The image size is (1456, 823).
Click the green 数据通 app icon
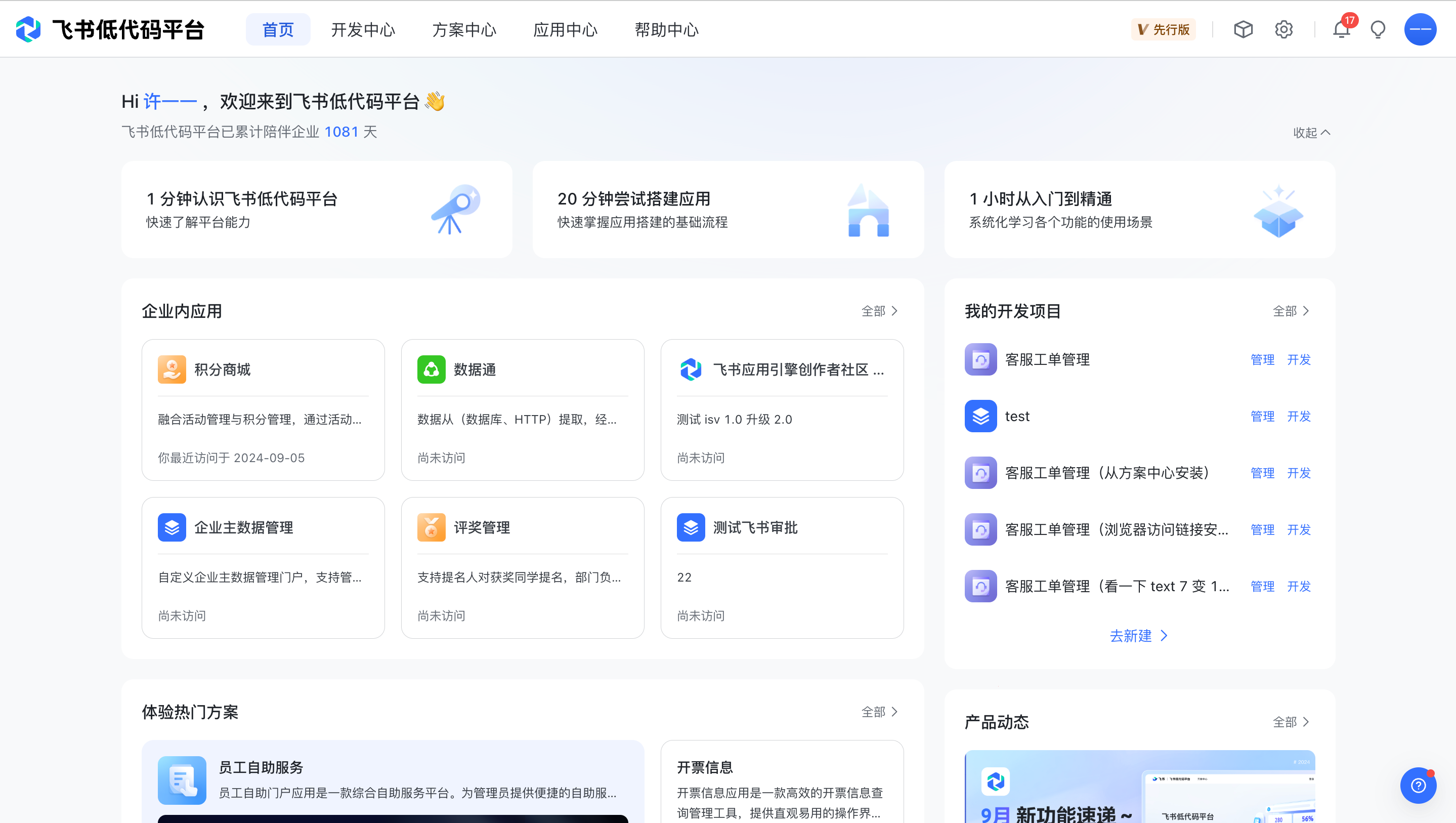(x=431, y=369)
